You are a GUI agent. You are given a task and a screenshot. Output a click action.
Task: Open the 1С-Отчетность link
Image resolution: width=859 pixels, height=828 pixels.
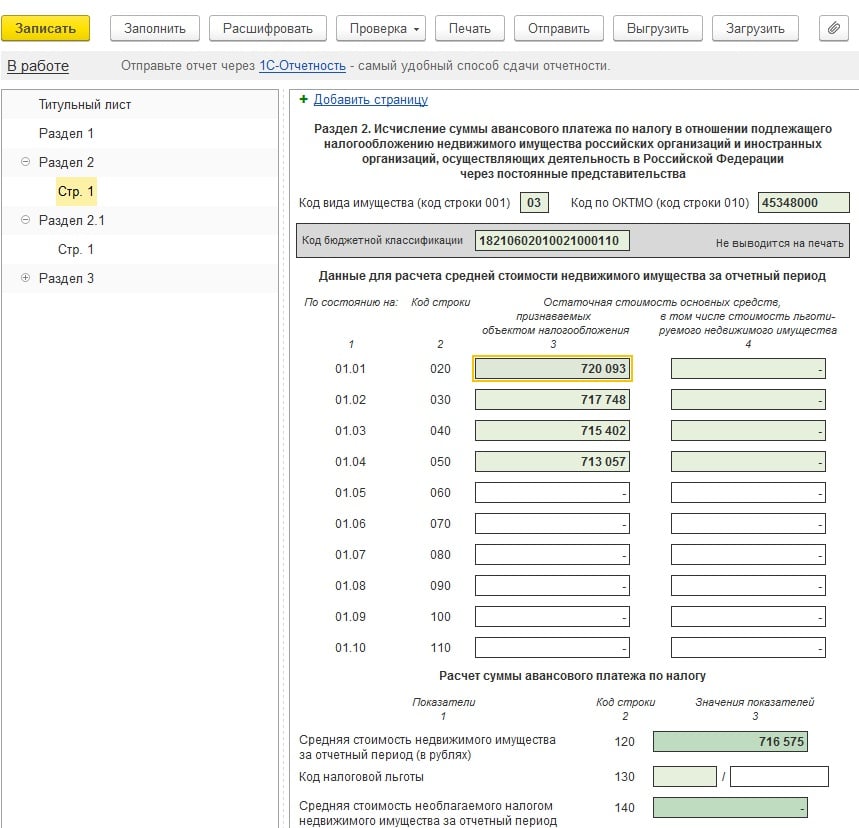tap(302, 66)
